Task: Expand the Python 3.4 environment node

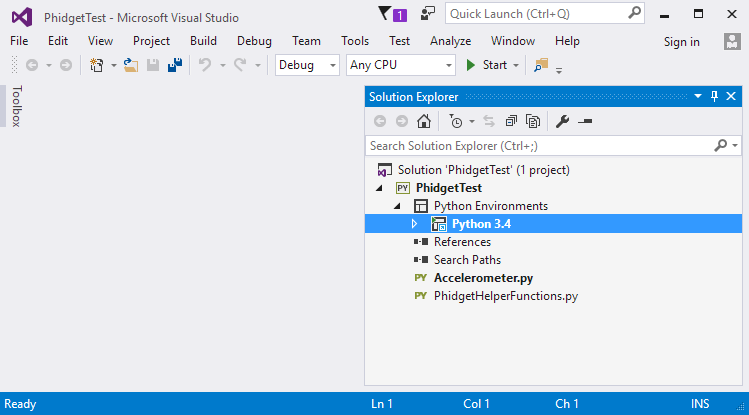Action: click(414, 224)
